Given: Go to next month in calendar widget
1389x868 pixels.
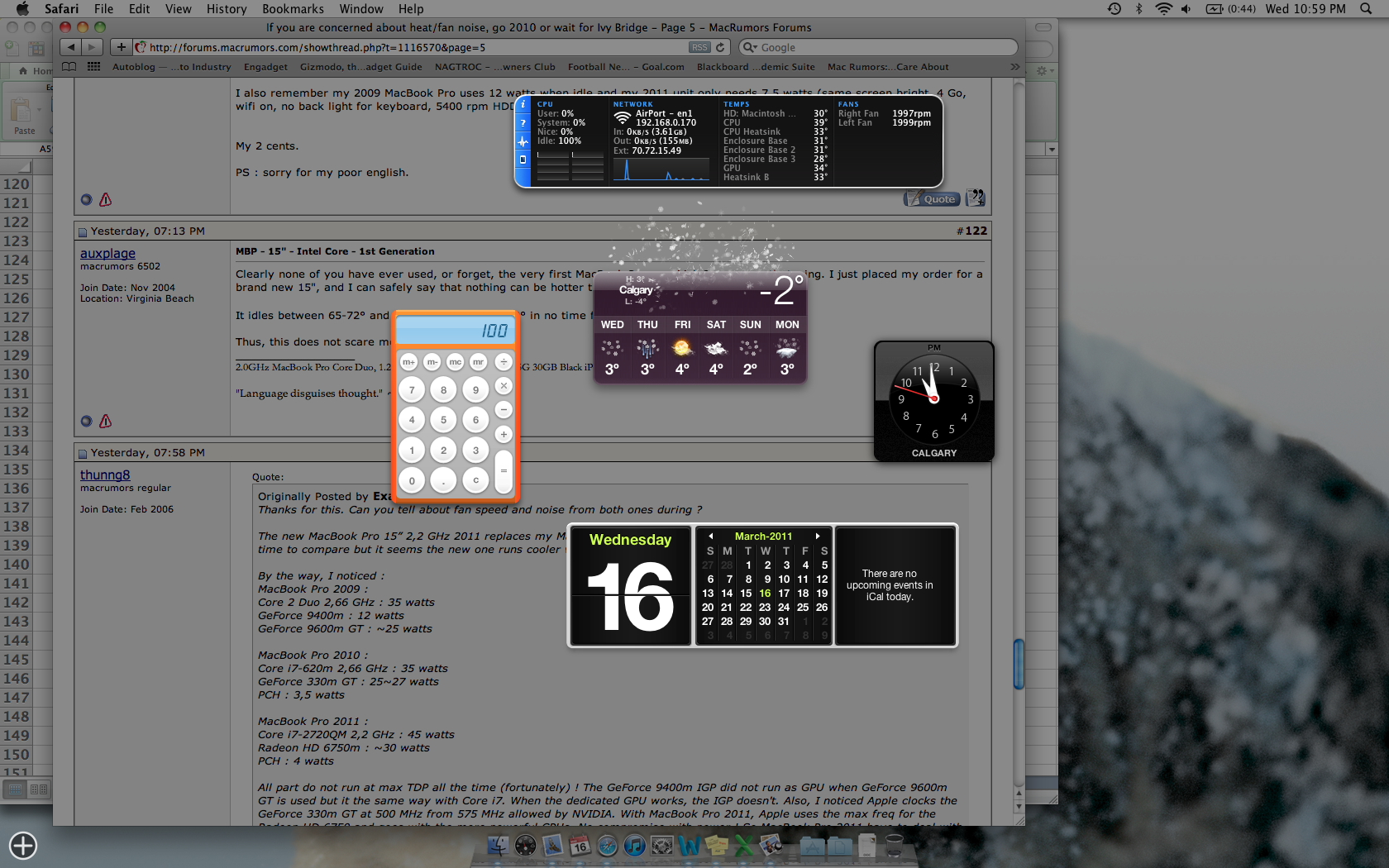Looking at the screenshot, I should (x=818, y=536).
